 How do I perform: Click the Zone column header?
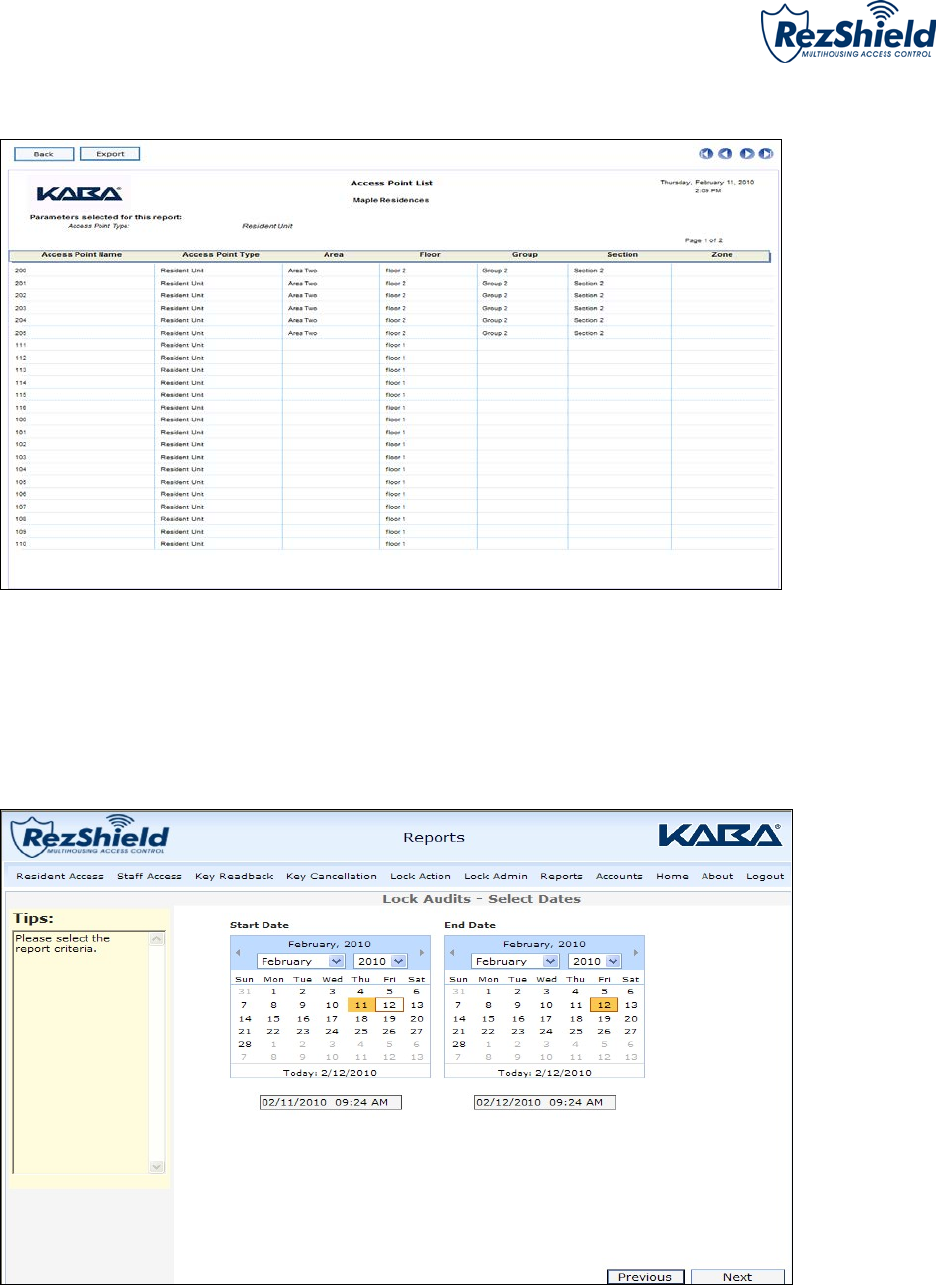coord(721,255)
